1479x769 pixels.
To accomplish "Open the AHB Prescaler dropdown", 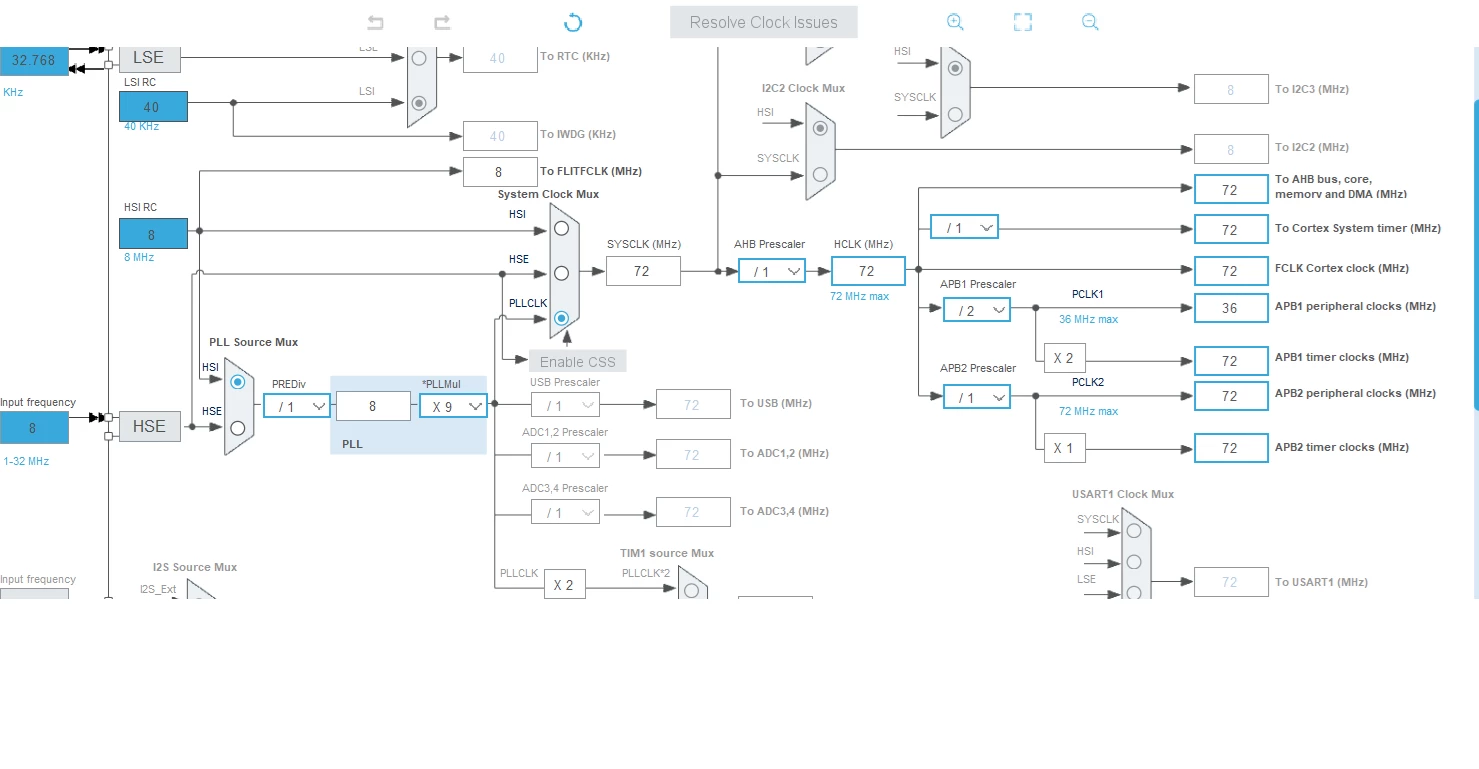I will pyautogui.click(x=772, y=271).
